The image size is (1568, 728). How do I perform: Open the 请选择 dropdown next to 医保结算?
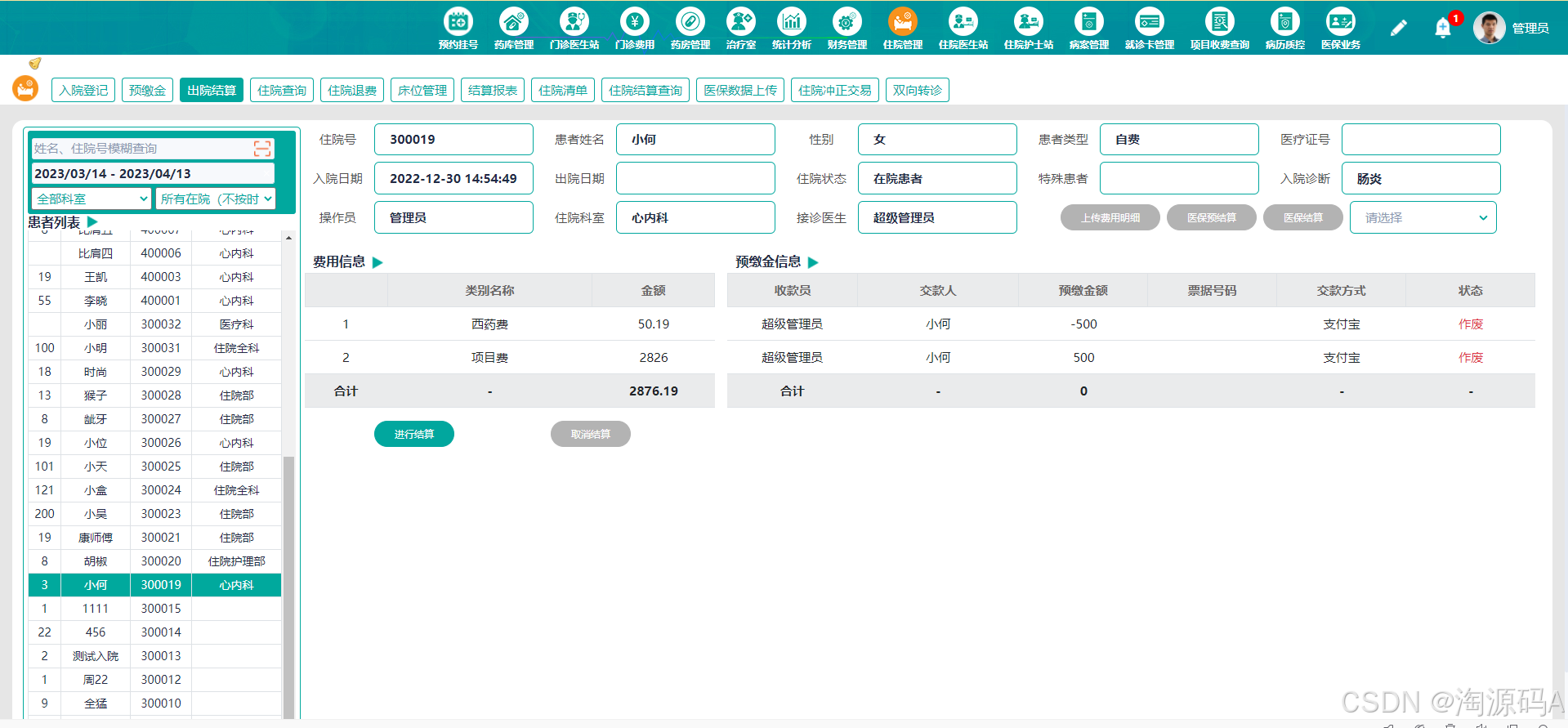(x=1423, y=217)
